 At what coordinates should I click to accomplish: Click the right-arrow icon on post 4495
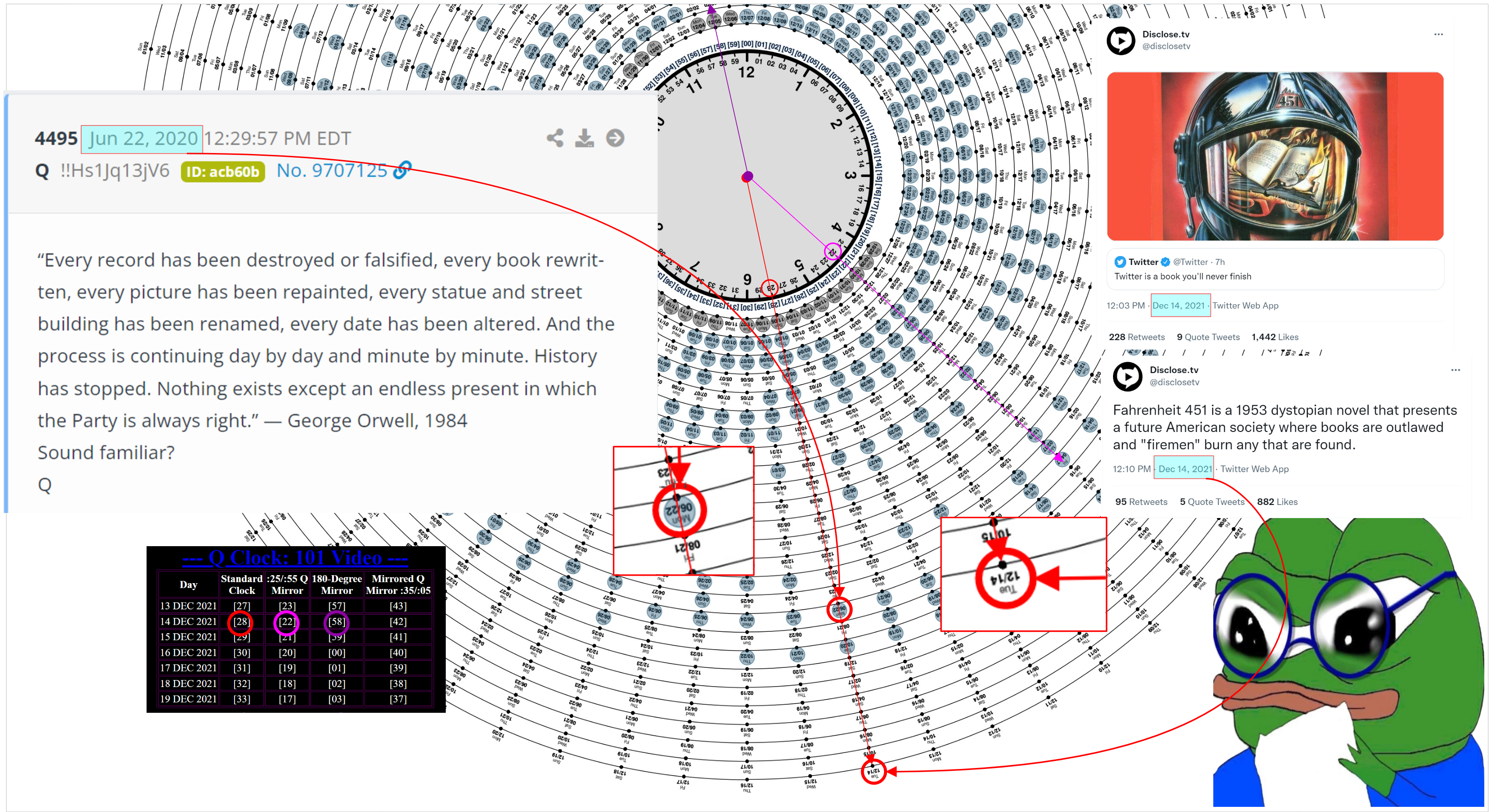(x=615, y=138)
